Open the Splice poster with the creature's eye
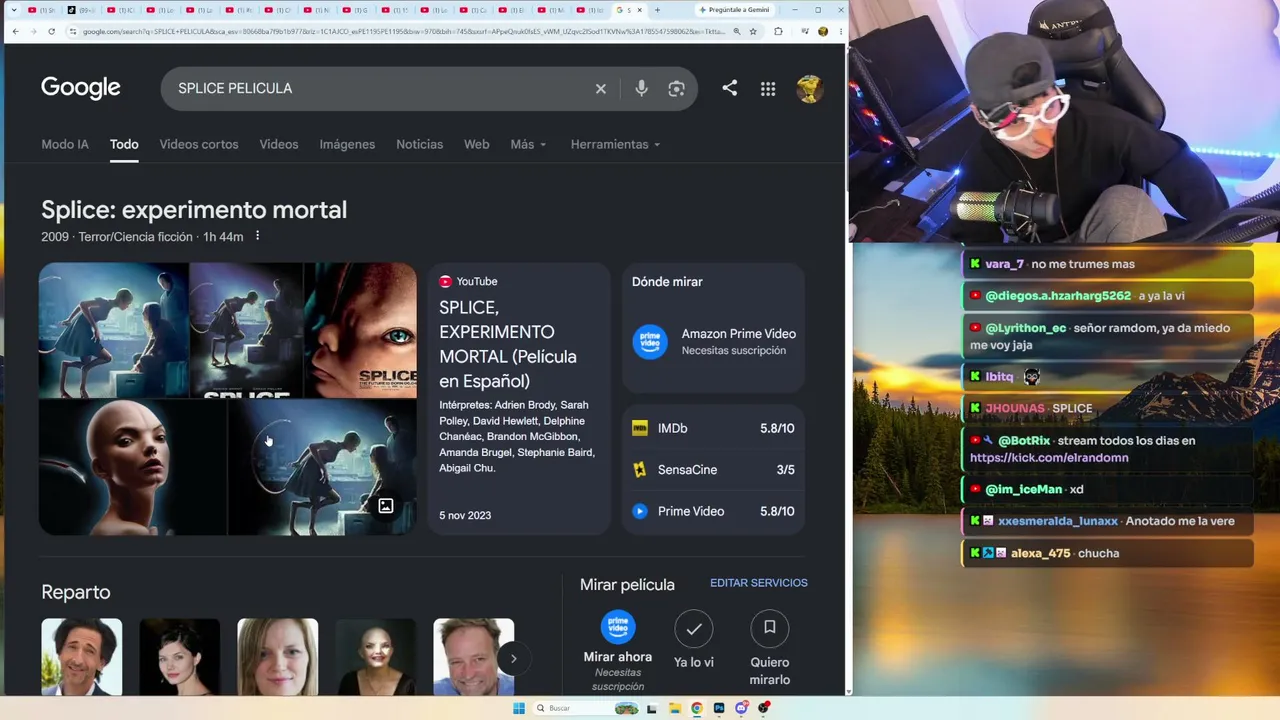 coord(361,330)
